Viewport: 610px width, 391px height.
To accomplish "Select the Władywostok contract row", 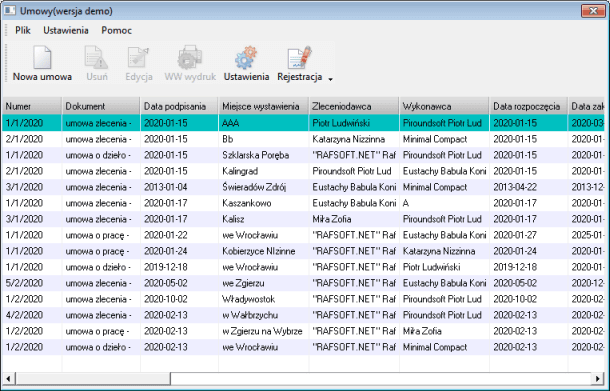I will 303,299.
